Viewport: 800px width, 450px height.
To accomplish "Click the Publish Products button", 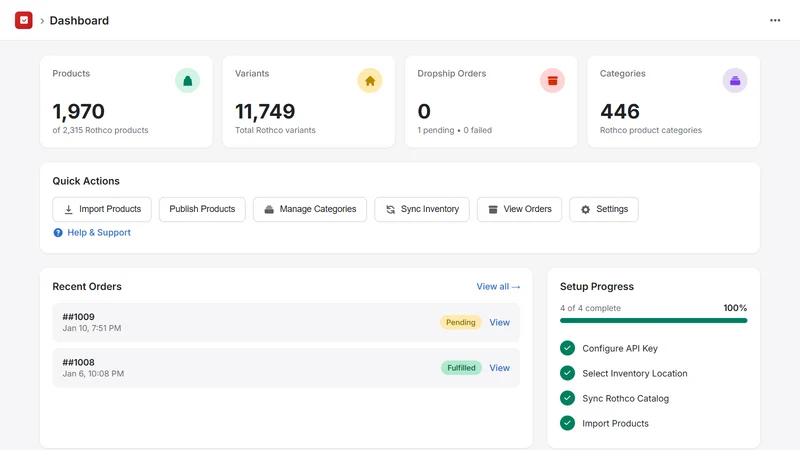I will pos(202,209).
